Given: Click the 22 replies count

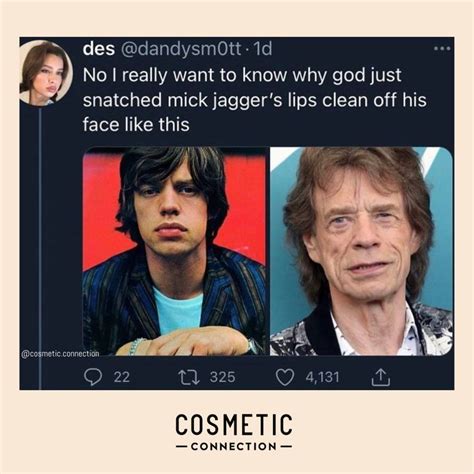Looking at the screenshot, I should 121,377.
